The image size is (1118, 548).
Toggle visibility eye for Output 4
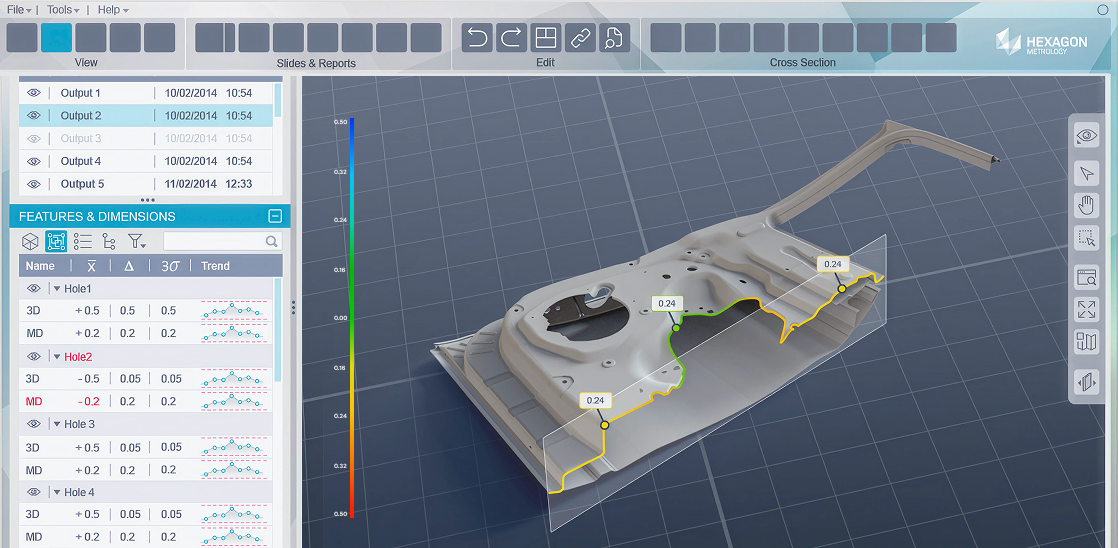34,161
